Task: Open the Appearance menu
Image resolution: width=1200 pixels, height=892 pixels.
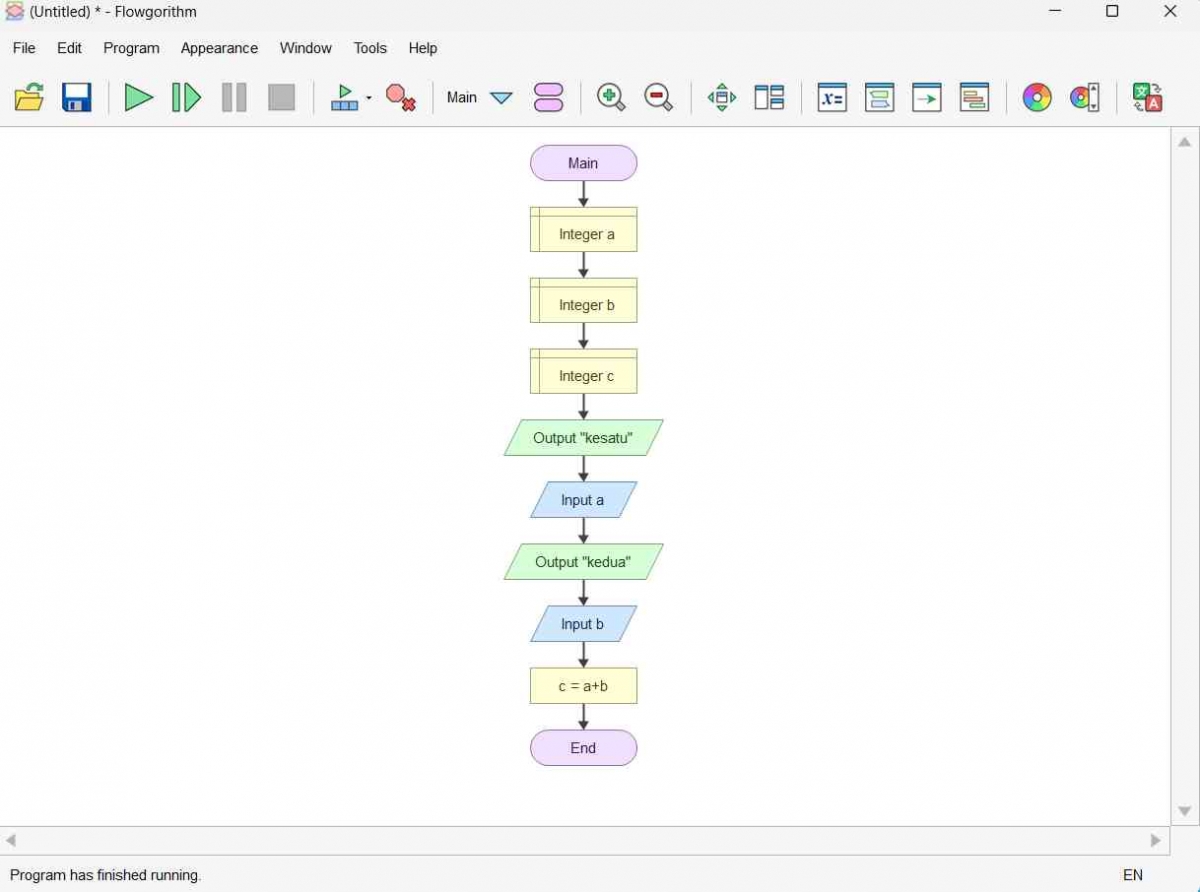Action: click(x=219, y=48)
